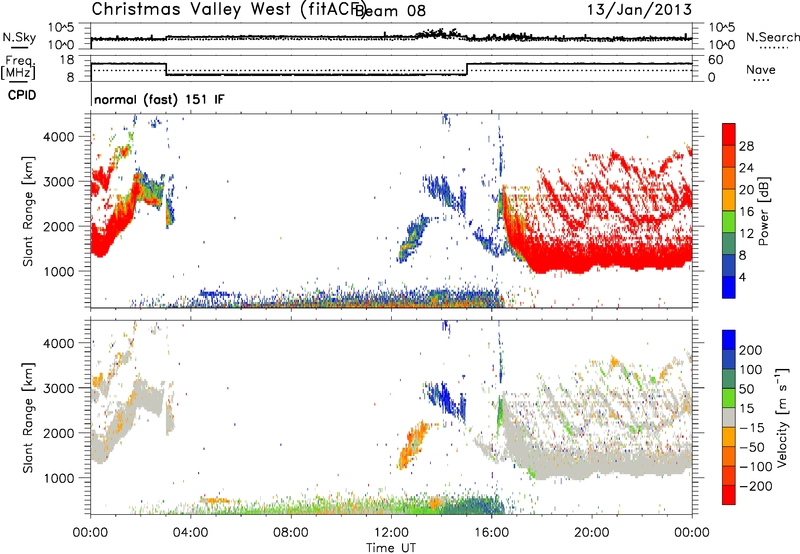Click the 'N.Search' legend label
800x554 pixels.
[x=773, y=37]
